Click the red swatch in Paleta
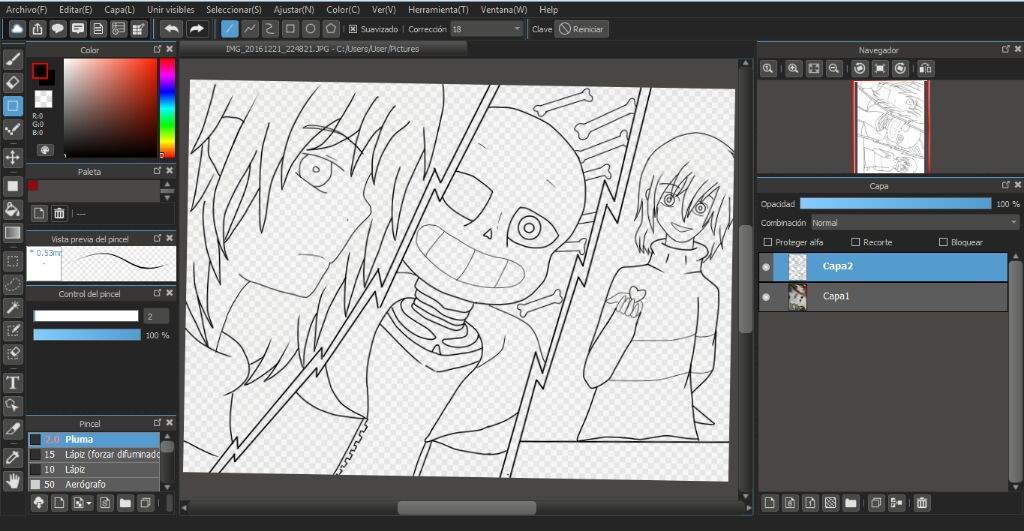 click(33, 185)
